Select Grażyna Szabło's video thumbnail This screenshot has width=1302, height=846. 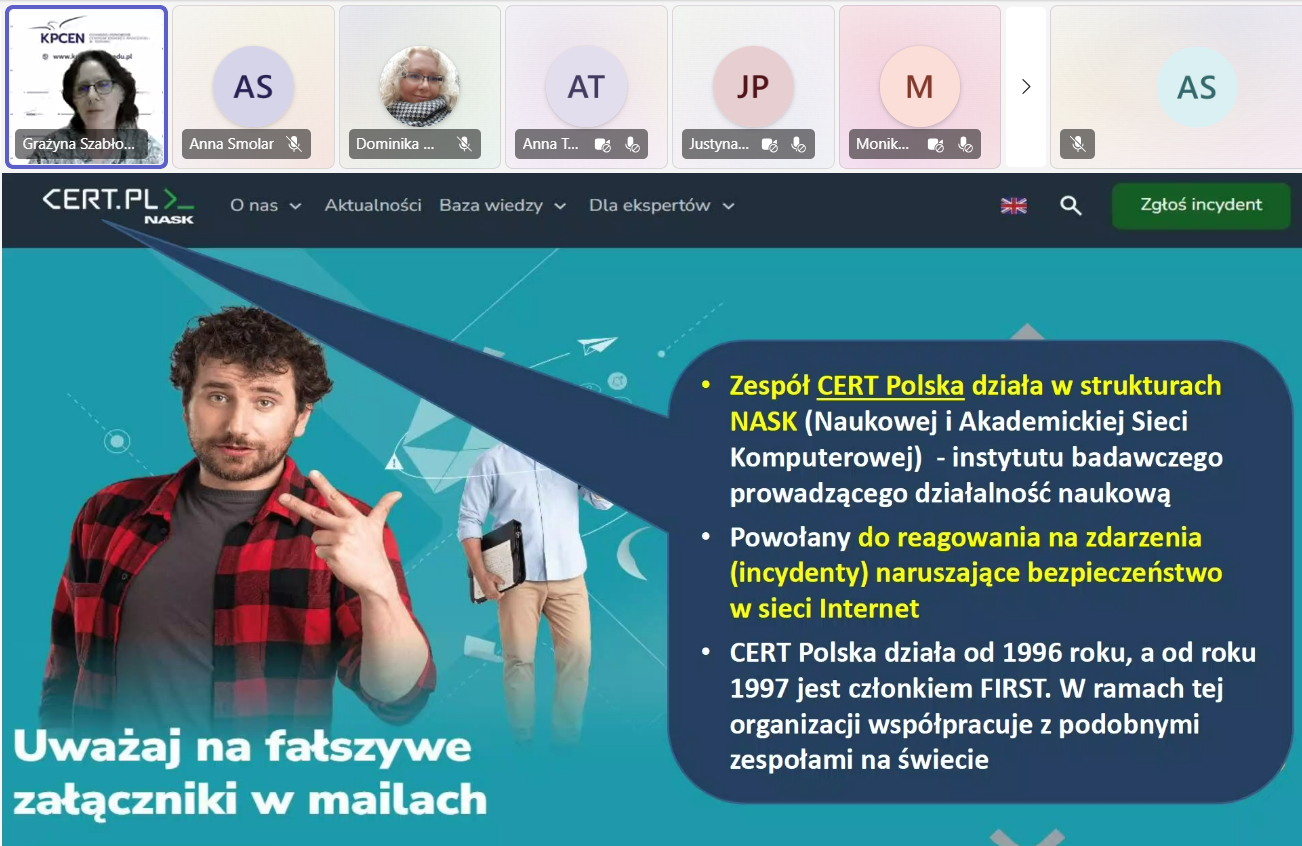coord(86,87)
